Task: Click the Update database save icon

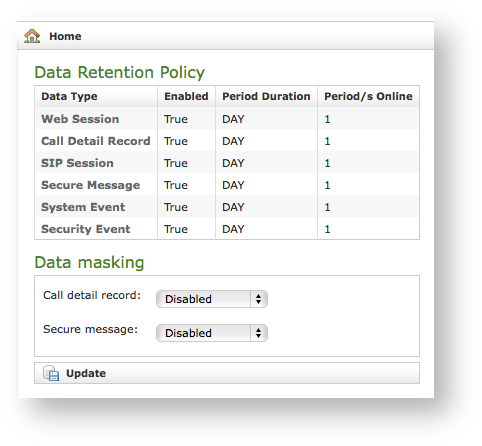Action: pos(51,373)
